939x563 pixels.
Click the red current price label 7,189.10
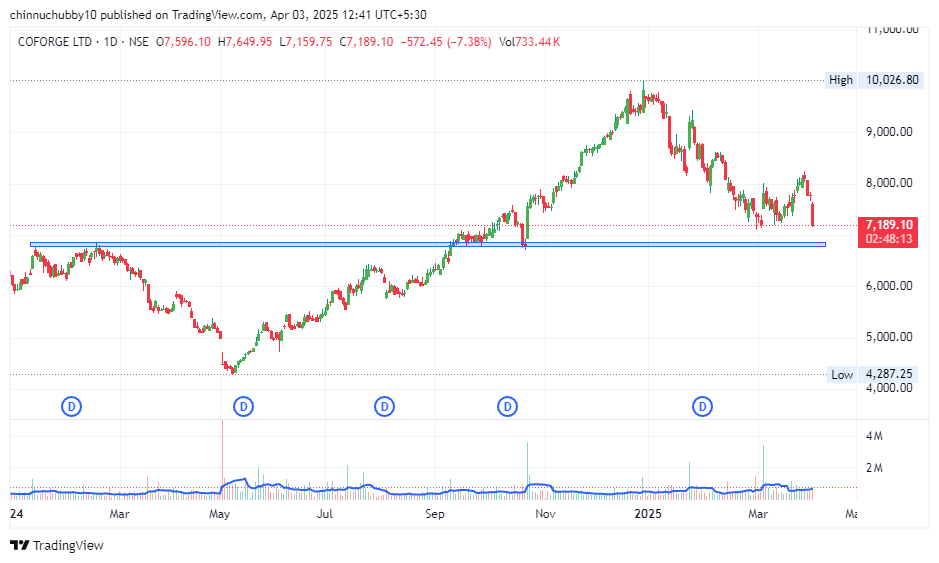[x=889, y=225]
